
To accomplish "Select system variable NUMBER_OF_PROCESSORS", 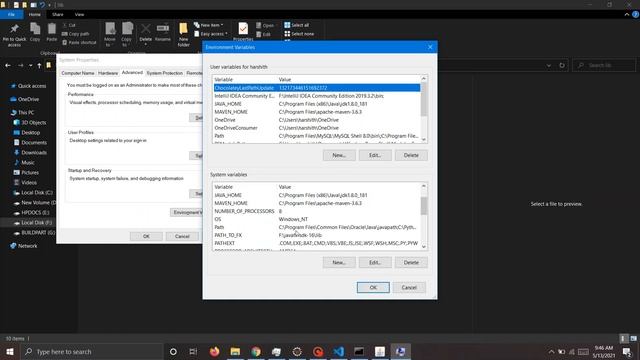I will [317, 211].
